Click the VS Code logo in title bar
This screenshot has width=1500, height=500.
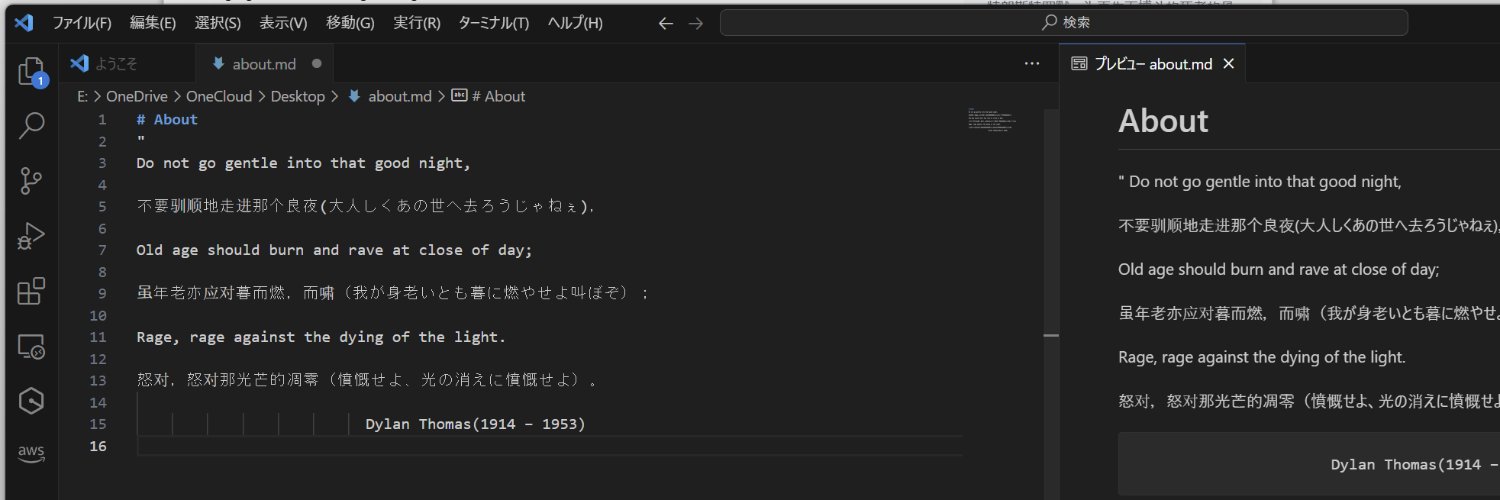click(24, 22)
